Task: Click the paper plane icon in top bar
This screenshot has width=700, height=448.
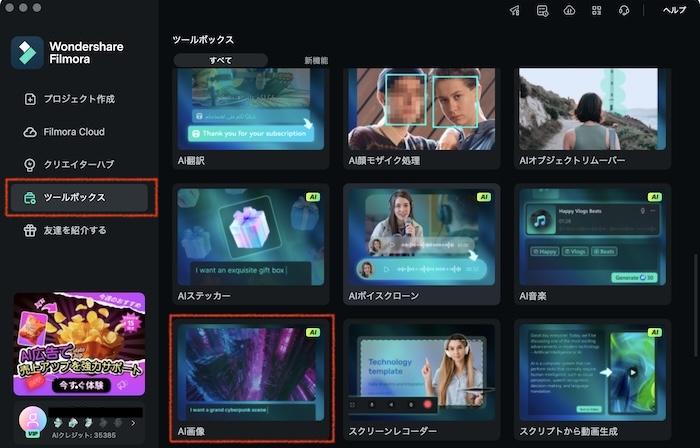Action: [515, 10]
